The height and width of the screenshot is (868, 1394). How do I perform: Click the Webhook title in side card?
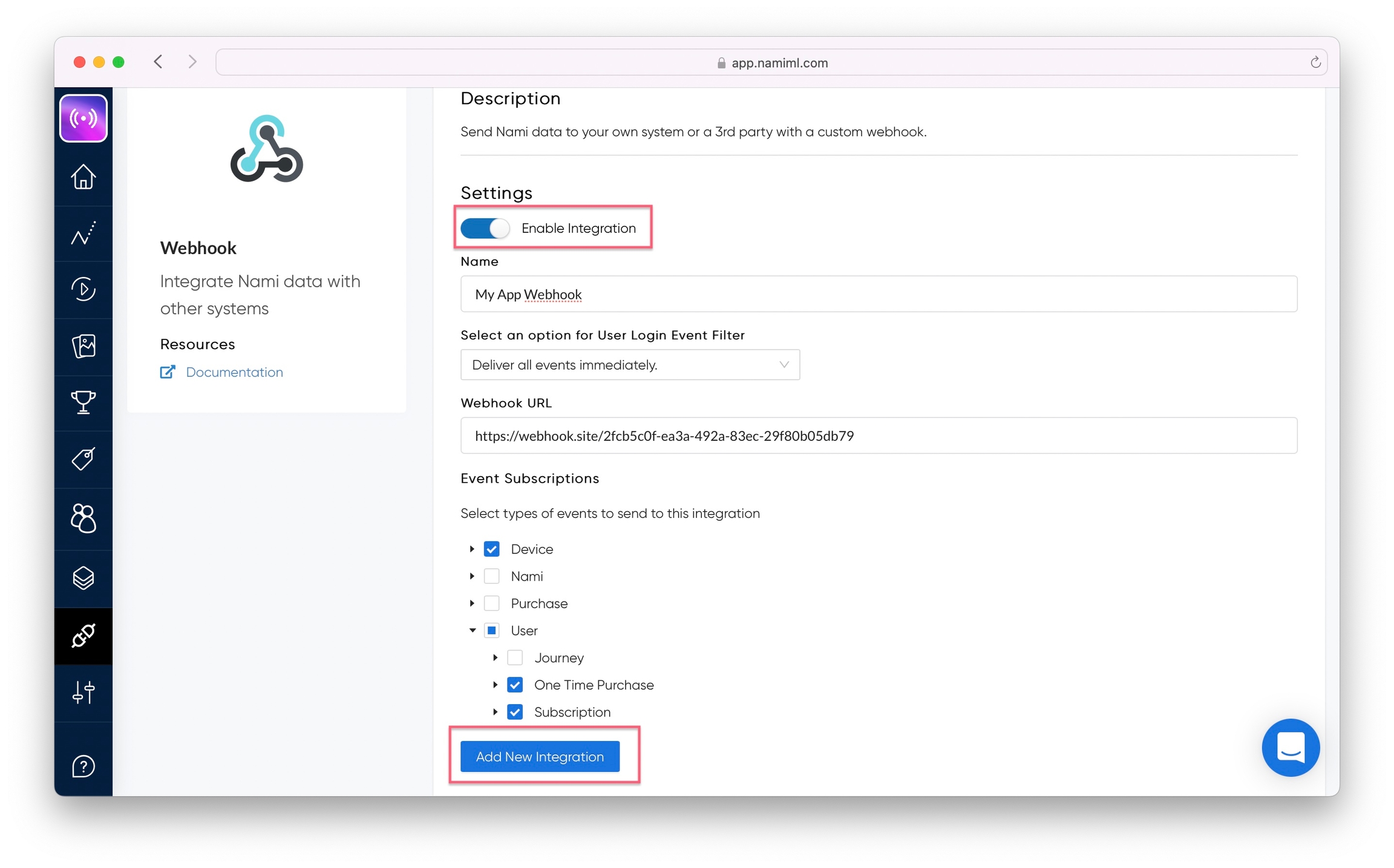(198, 248)
